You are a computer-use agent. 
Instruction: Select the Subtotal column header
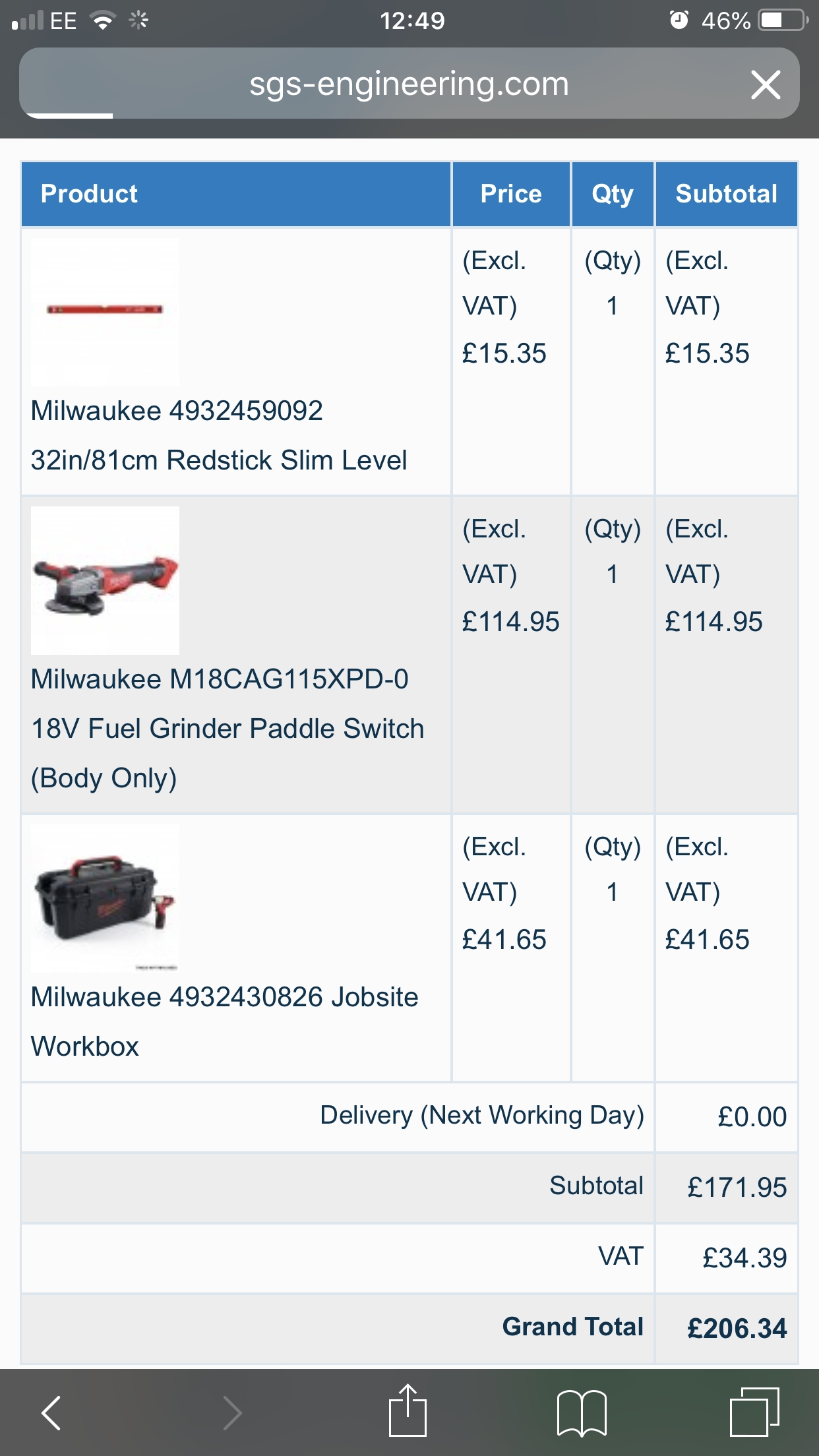726,193
